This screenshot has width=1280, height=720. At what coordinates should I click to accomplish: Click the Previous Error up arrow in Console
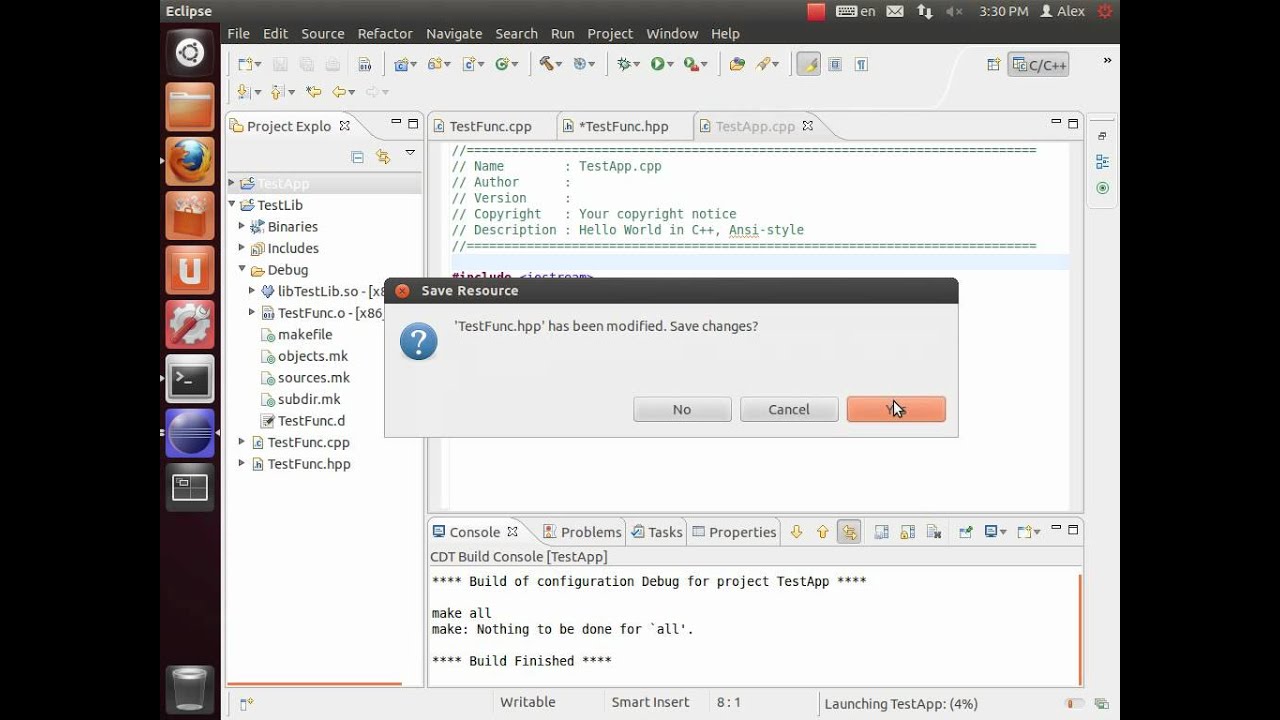click(x=822, y=532)
